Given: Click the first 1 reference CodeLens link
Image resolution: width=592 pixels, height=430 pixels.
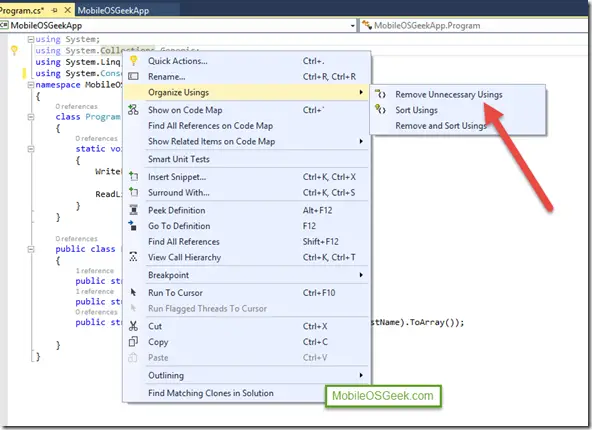Looking at the screenshot, I should click(x=94, y=271).
